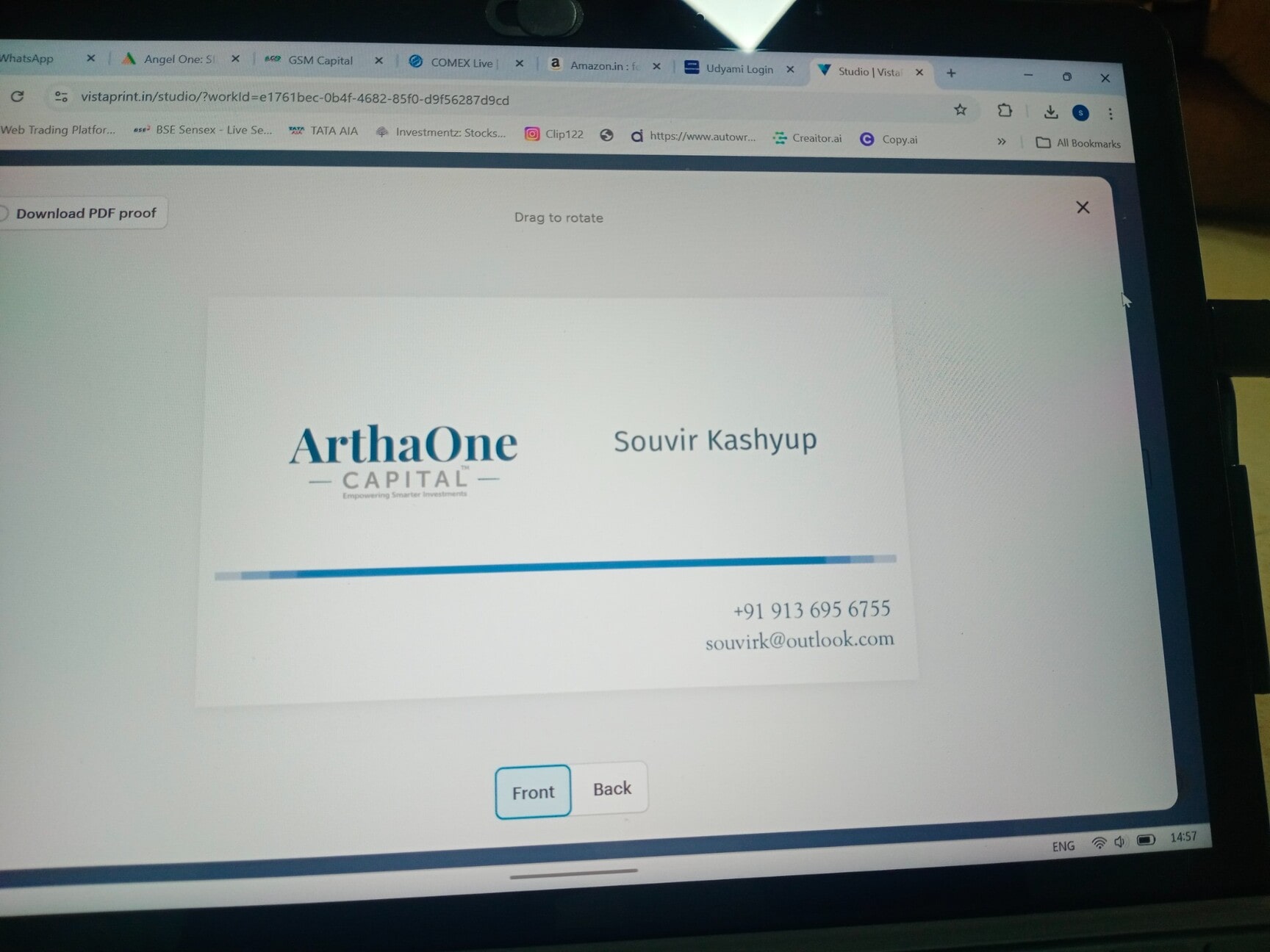Bookmark this page with star icon
Viewport: 1270px width, 952px height.
960,110
